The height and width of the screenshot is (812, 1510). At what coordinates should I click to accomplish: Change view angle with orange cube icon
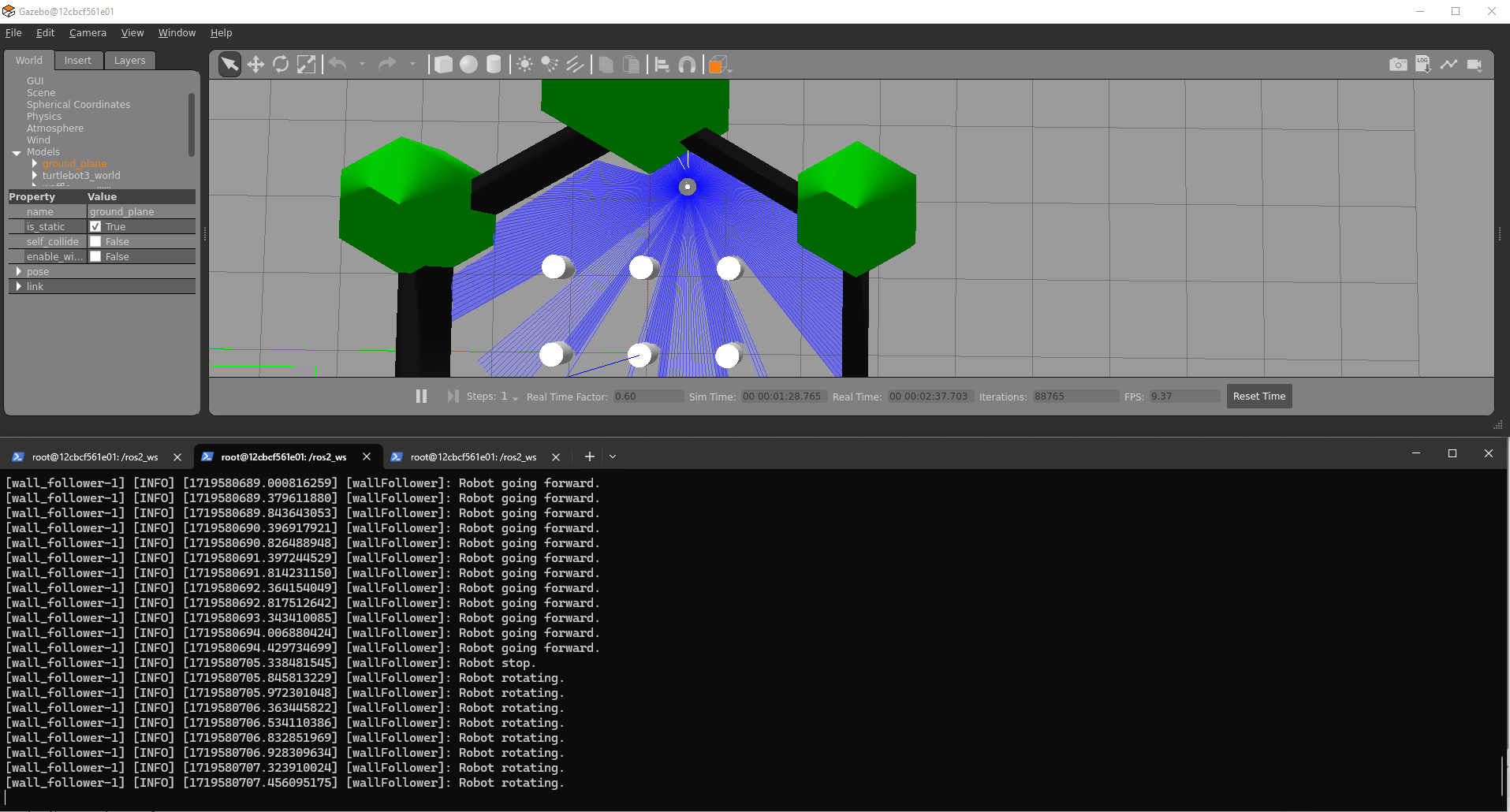point(718,65)
